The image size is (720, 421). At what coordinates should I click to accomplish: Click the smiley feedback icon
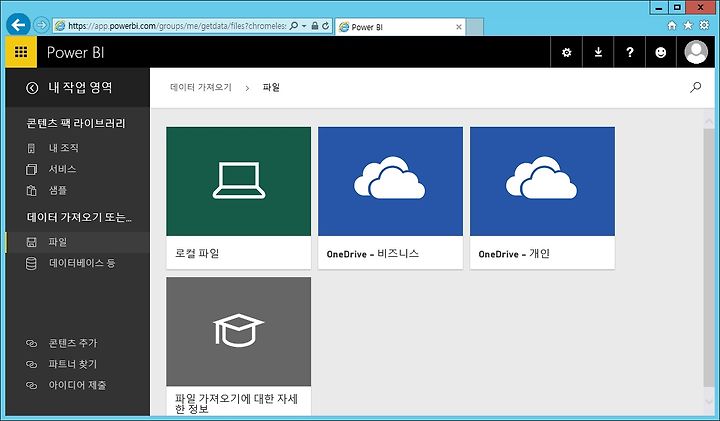point(661,52)
